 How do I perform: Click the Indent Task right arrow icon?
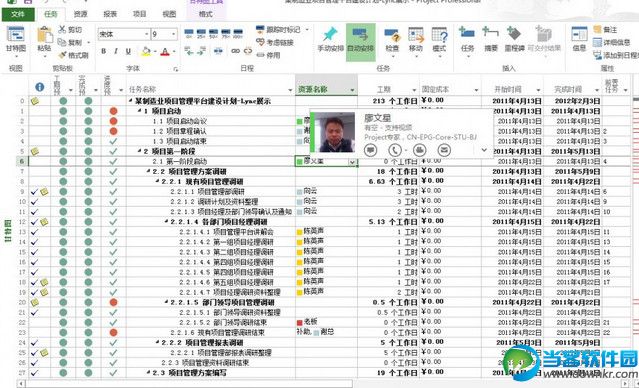pyautogui.click(x=201, y=51)
